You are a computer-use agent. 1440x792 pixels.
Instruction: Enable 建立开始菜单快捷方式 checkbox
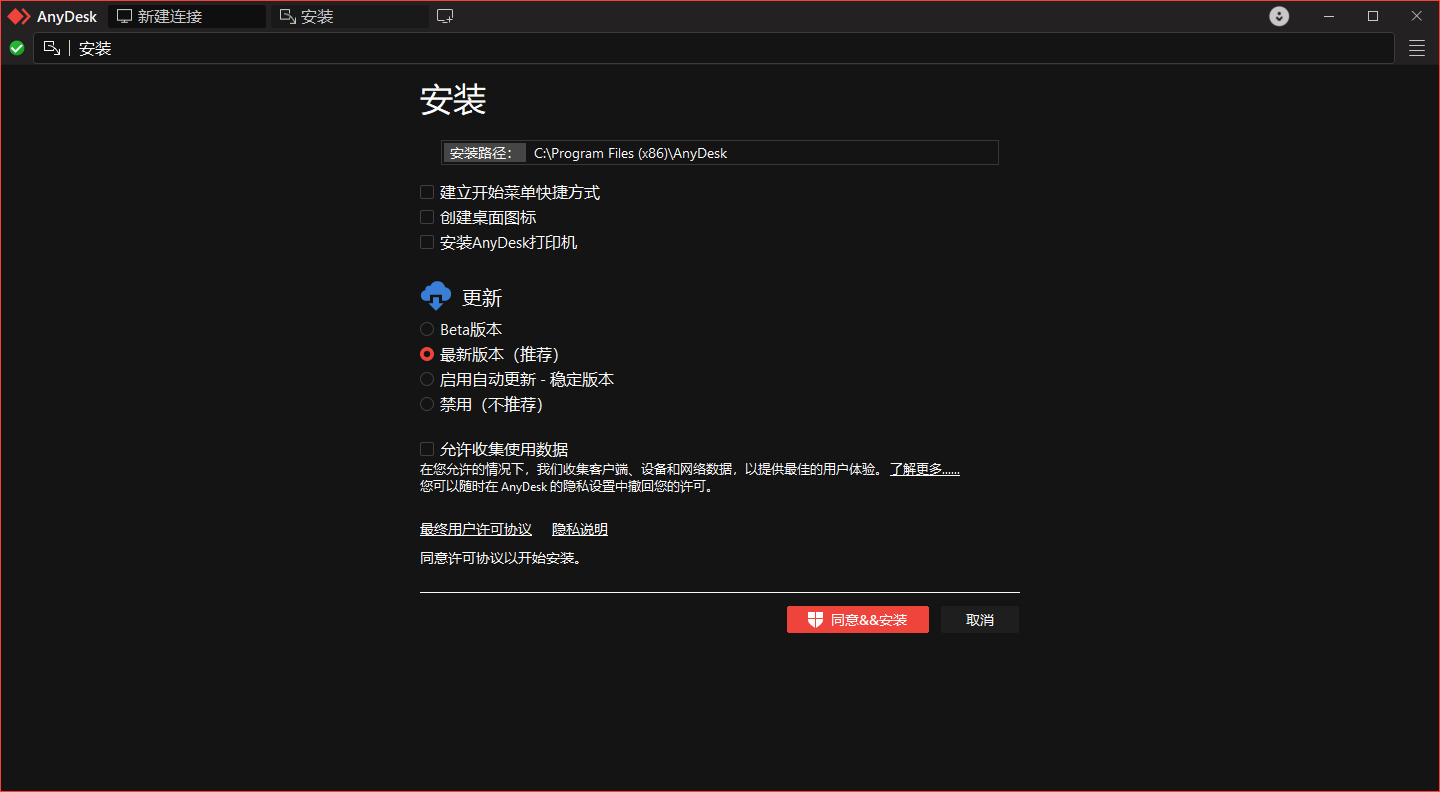pyautogui.click(x=427, y=192)
